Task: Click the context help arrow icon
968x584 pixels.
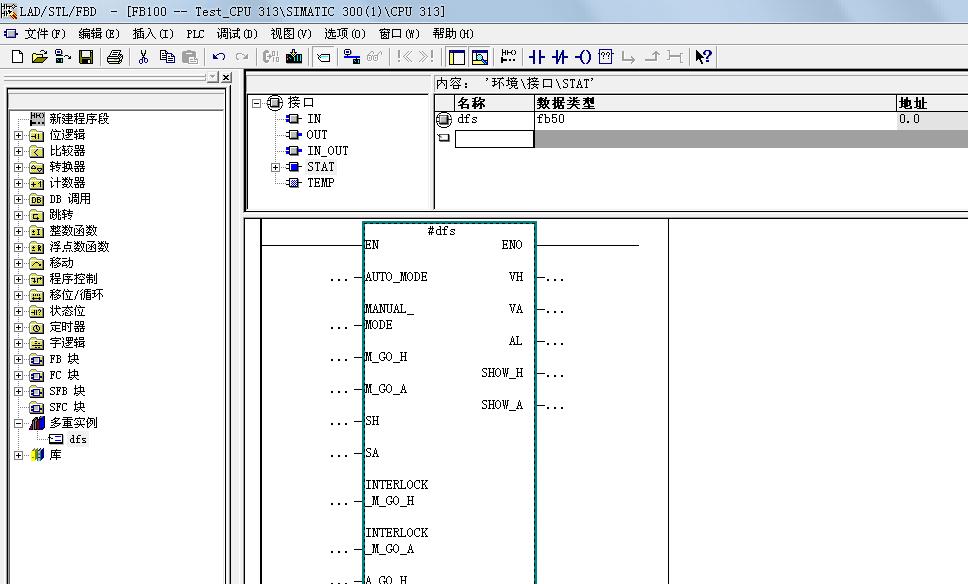Action: (x=703, y=57)
